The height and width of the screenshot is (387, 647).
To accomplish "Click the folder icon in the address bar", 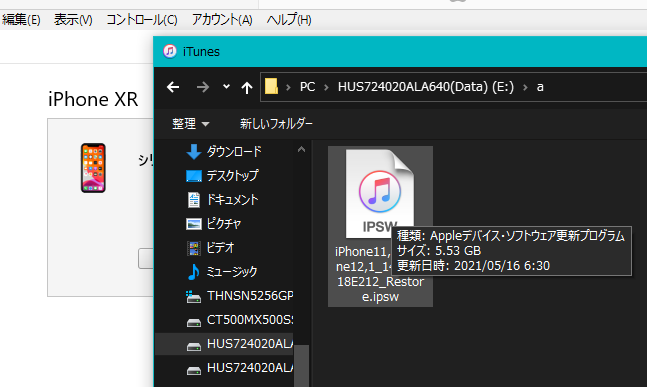I will 271,86.
